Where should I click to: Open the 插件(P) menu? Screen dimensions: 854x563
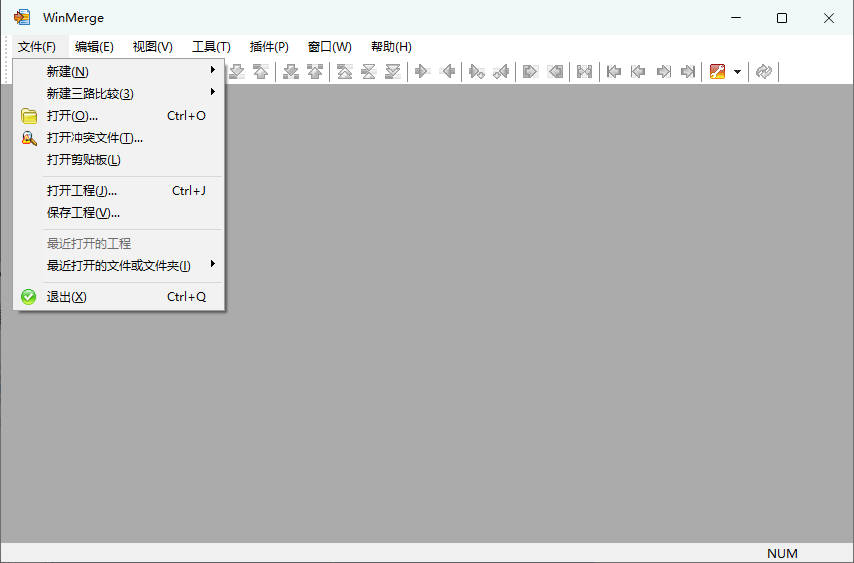269,47
